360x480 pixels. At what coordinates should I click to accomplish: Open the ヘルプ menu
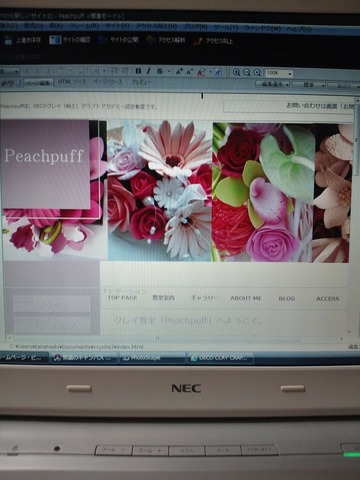pos(299,29)
